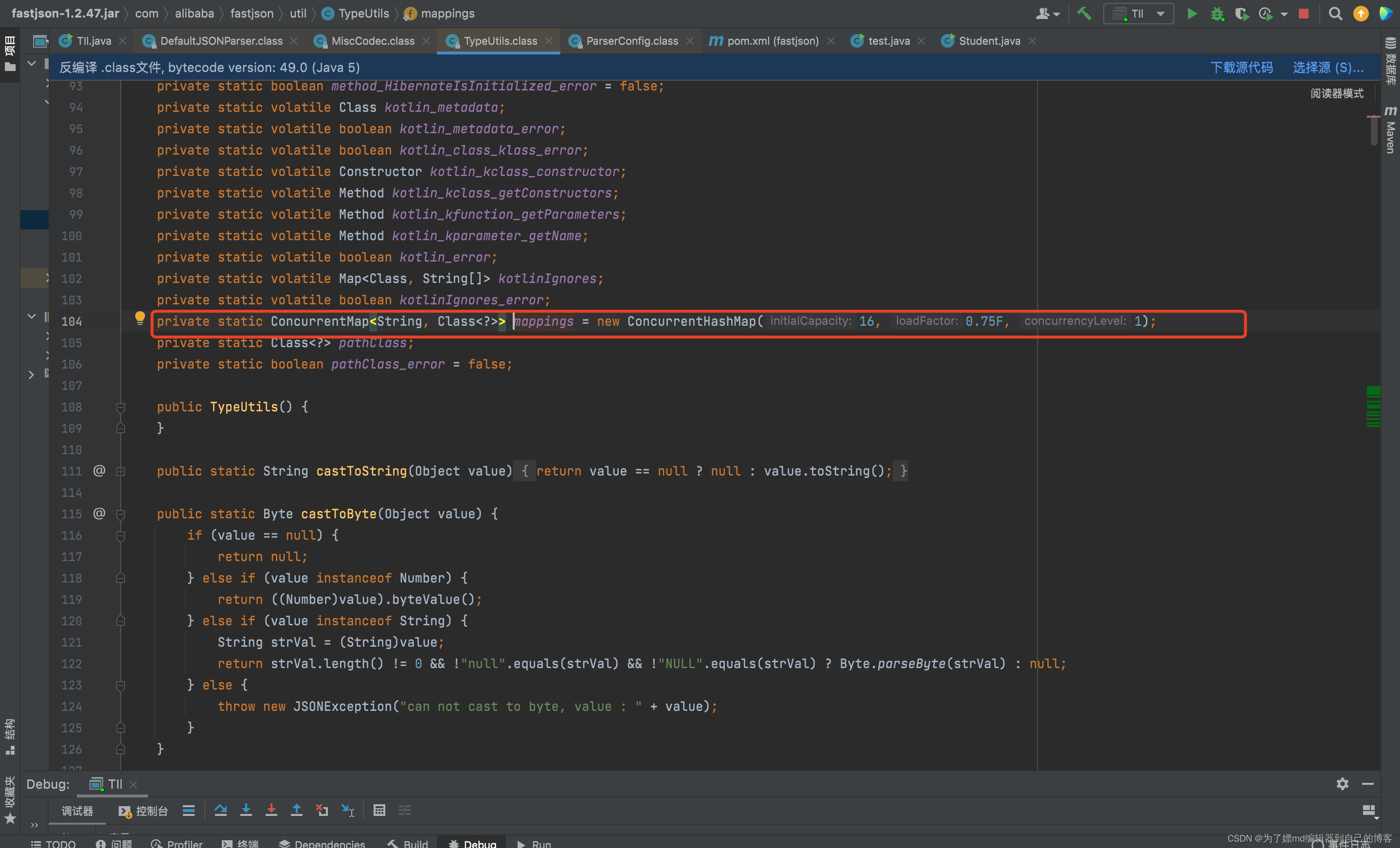Click the colorful plugin icon at top right

(1385, 13)
